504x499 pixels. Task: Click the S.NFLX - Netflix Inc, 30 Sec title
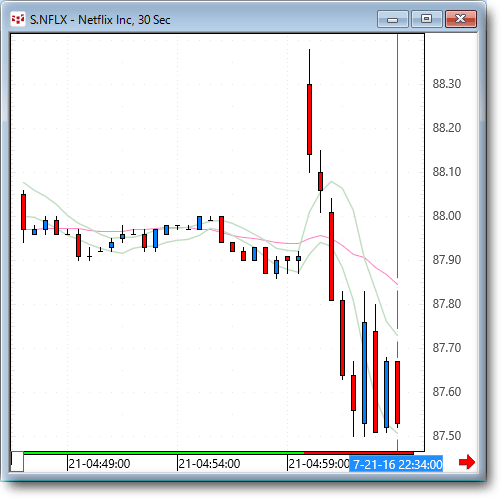(x=100, y=20)
